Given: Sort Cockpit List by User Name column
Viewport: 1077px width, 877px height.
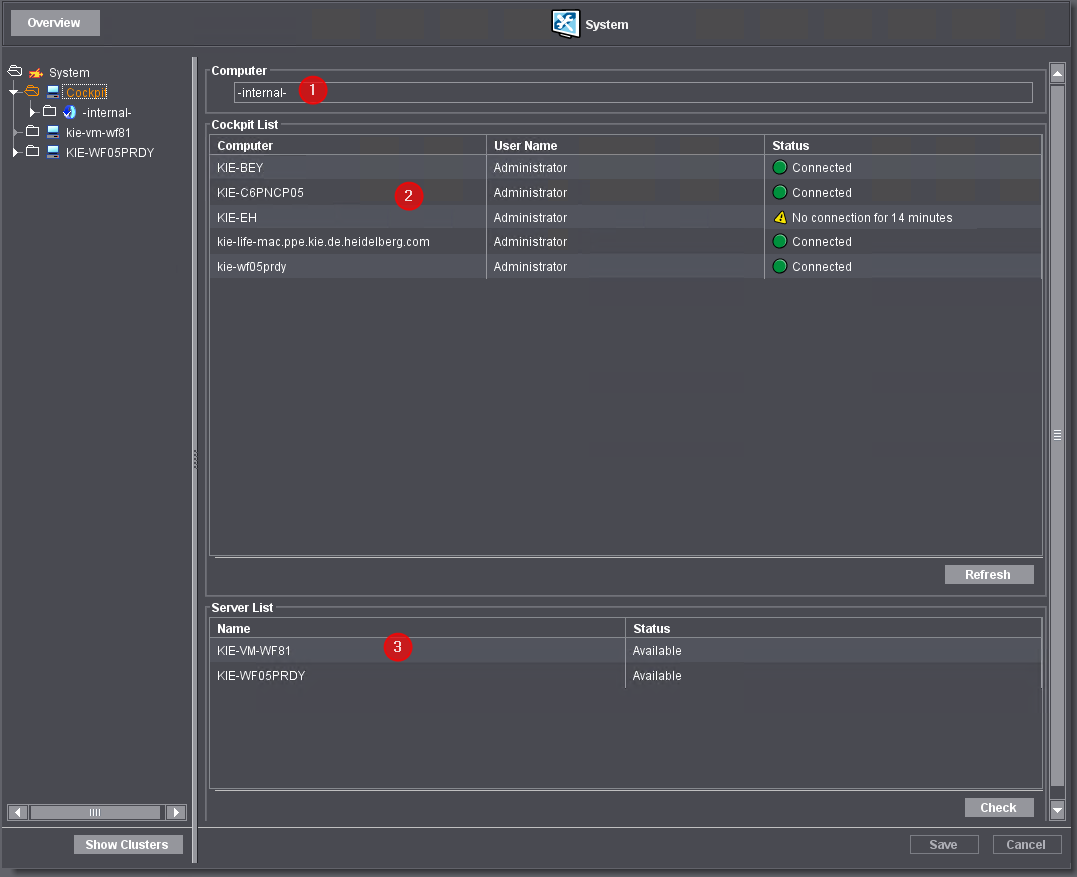Looking at the screenshot, I should click(x=625, y=146).
